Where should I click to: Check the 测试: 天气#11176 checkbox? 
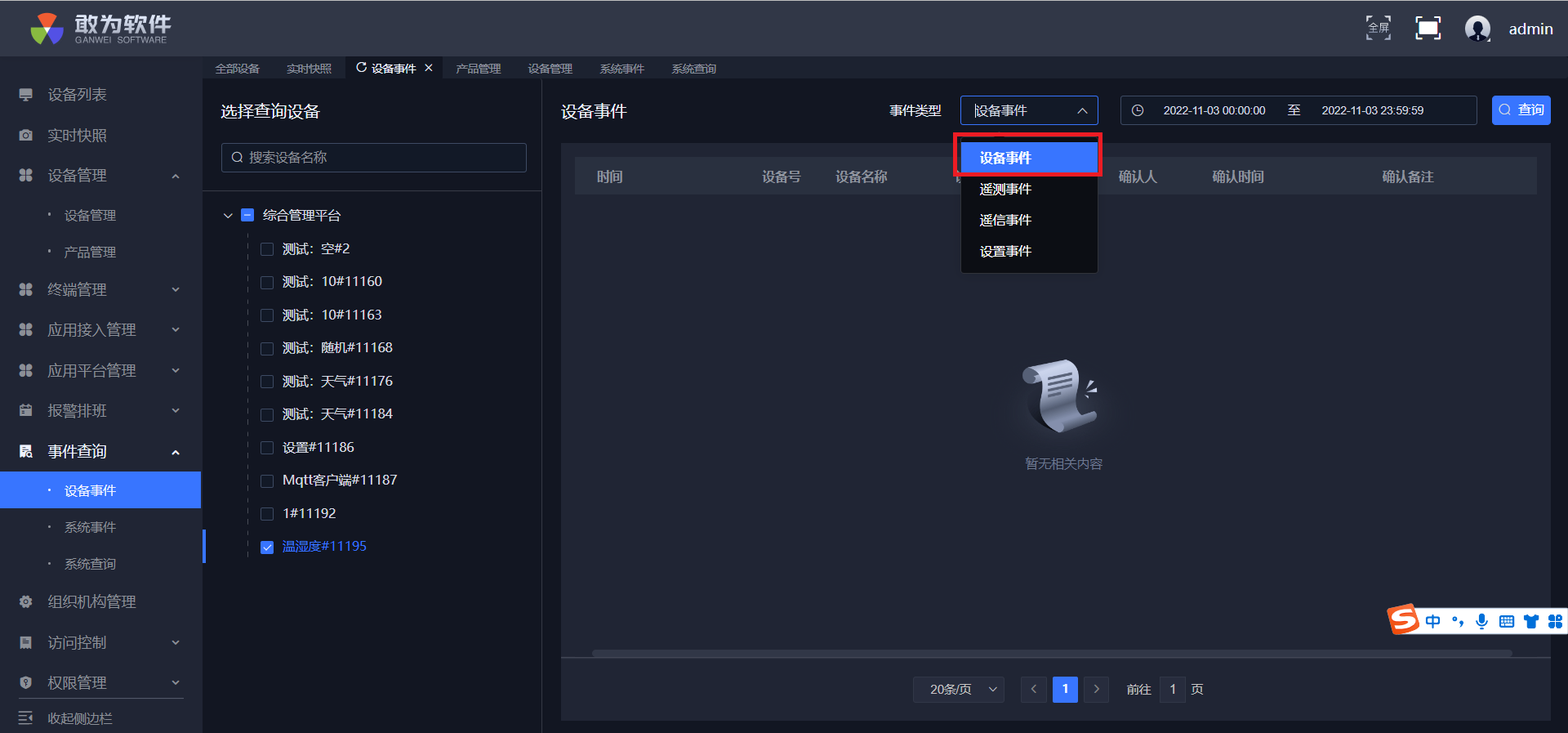point(267,382)
